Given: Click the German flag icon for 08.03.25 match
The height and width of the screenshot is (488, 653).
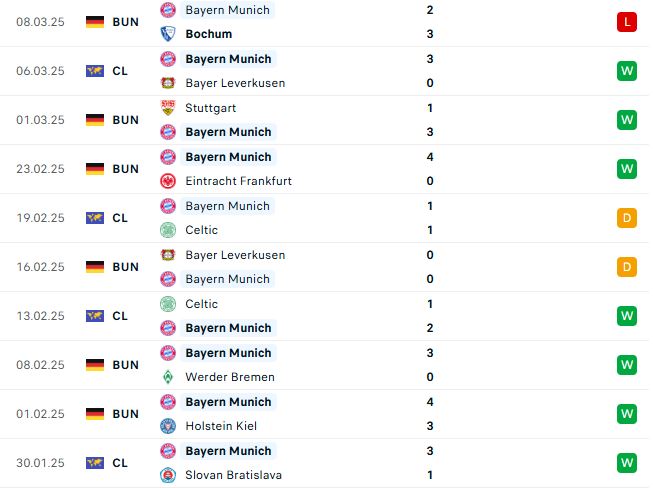Looking at the screenshot, I should (x=95, y=22).
